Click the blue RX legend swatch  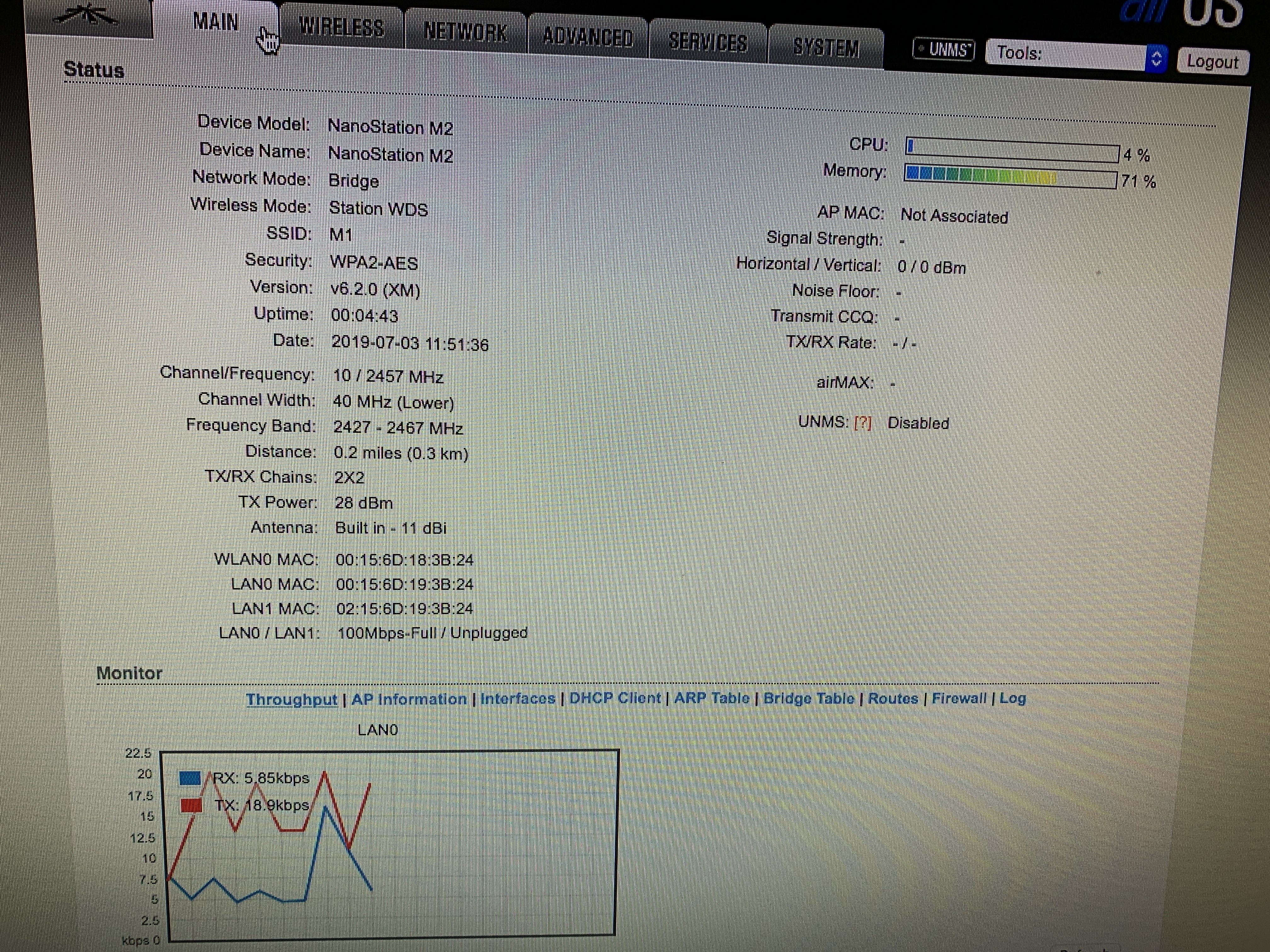[190, 778]
